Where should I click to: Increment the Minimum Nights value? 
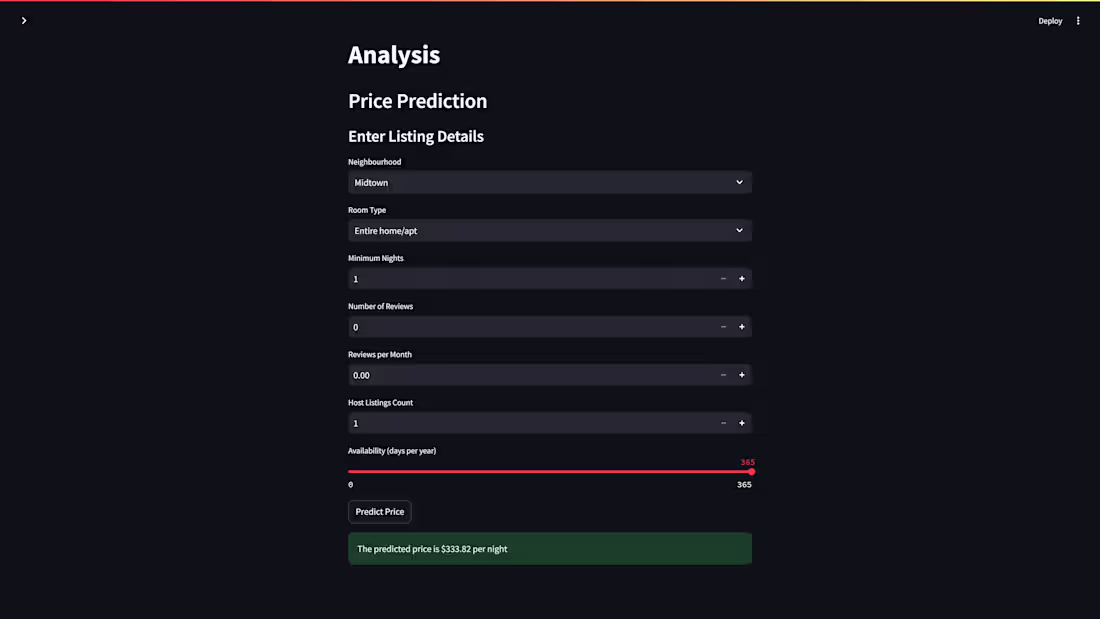coord(741,278)
